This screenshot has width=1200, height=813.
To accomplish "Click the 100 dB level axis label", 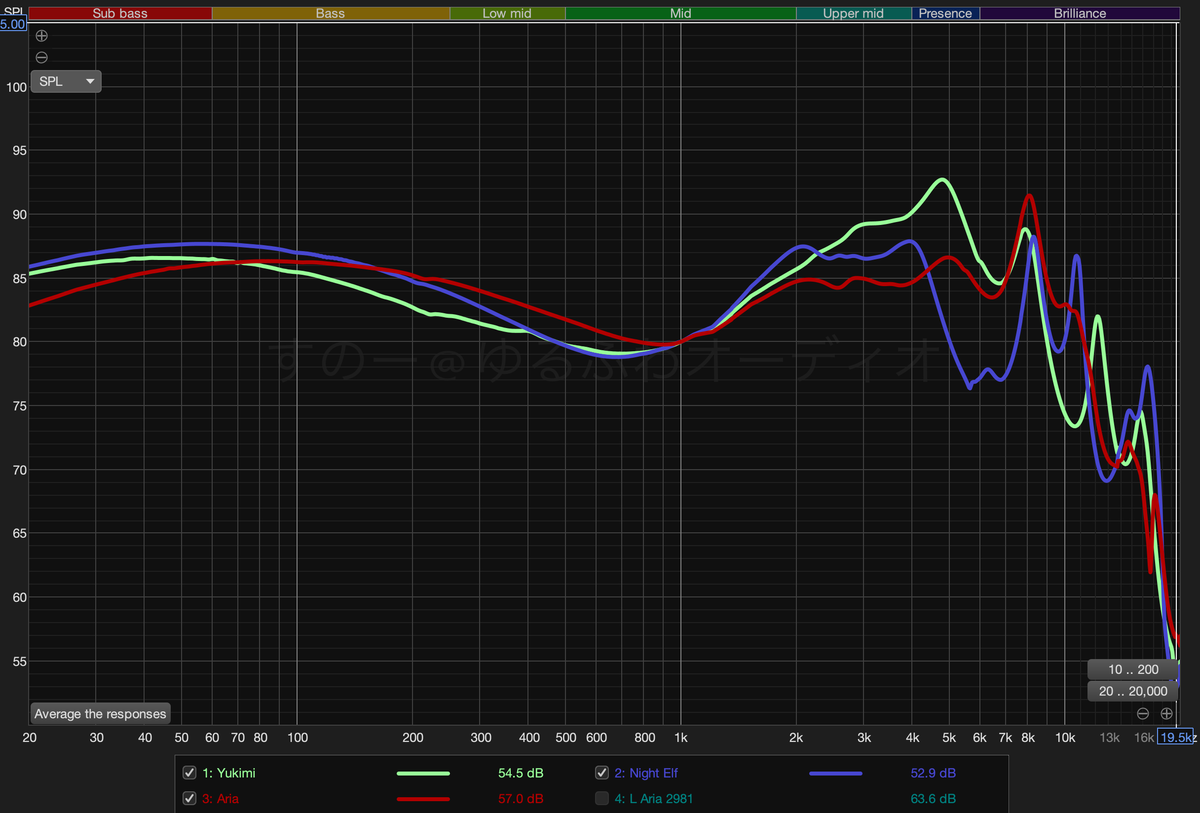I will (15, 87).
